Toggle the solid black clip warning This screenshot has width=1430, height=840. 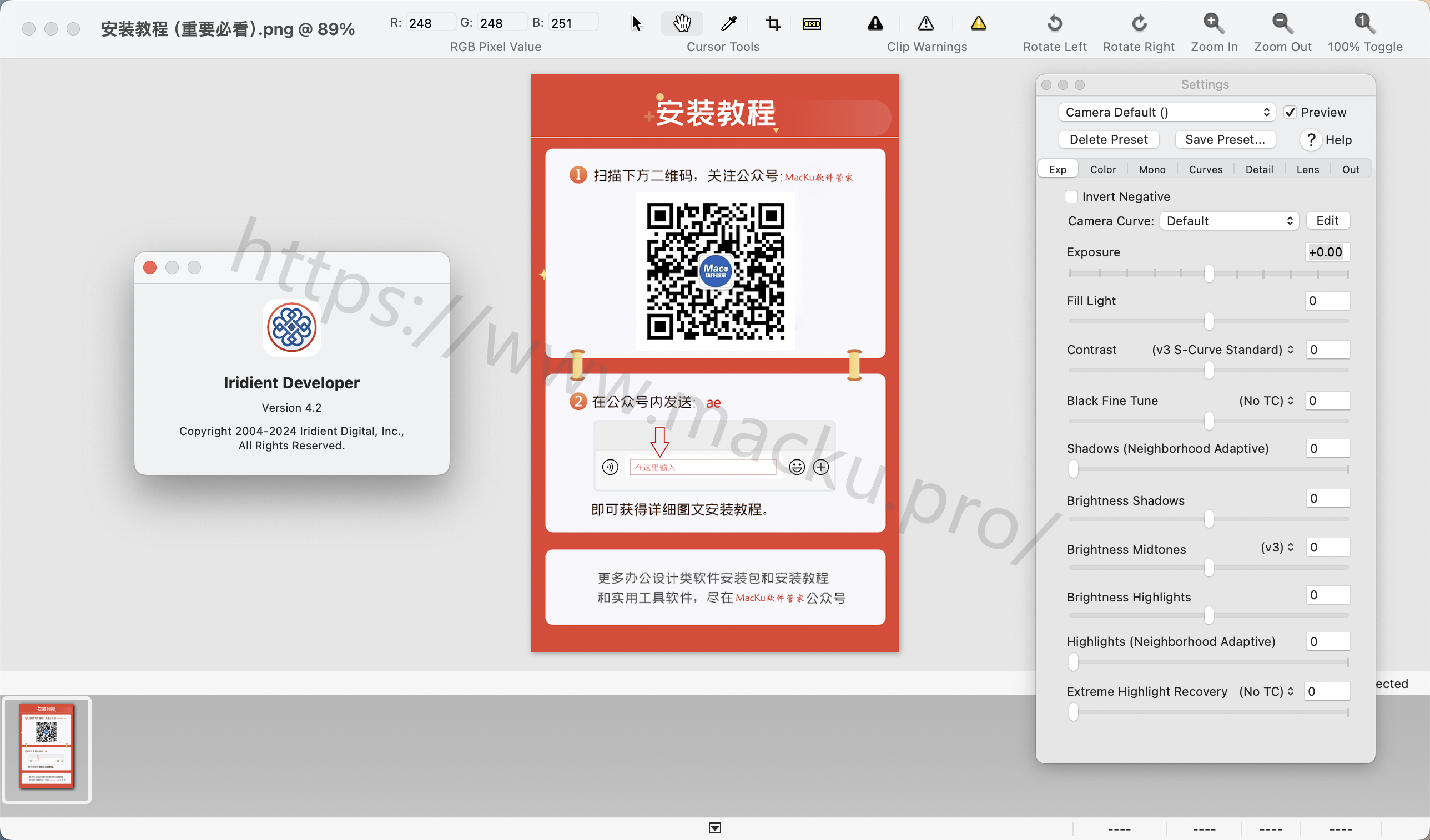pyautogui.click(x=875, y=23)
